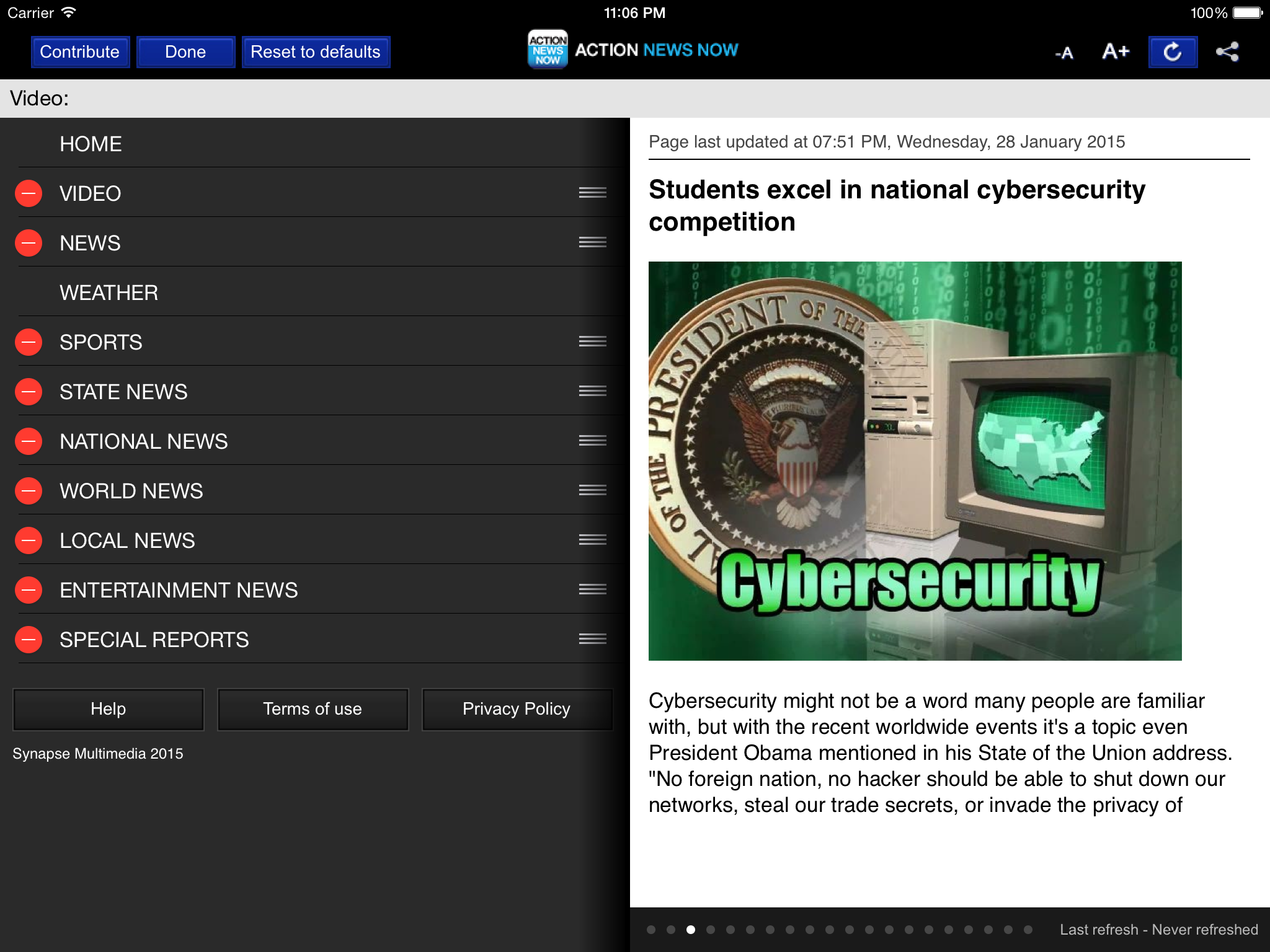The image size is (1270, 952).
Task: Tap the reorder handle on the SPORTS row
Action: click(x=592, y=342)
